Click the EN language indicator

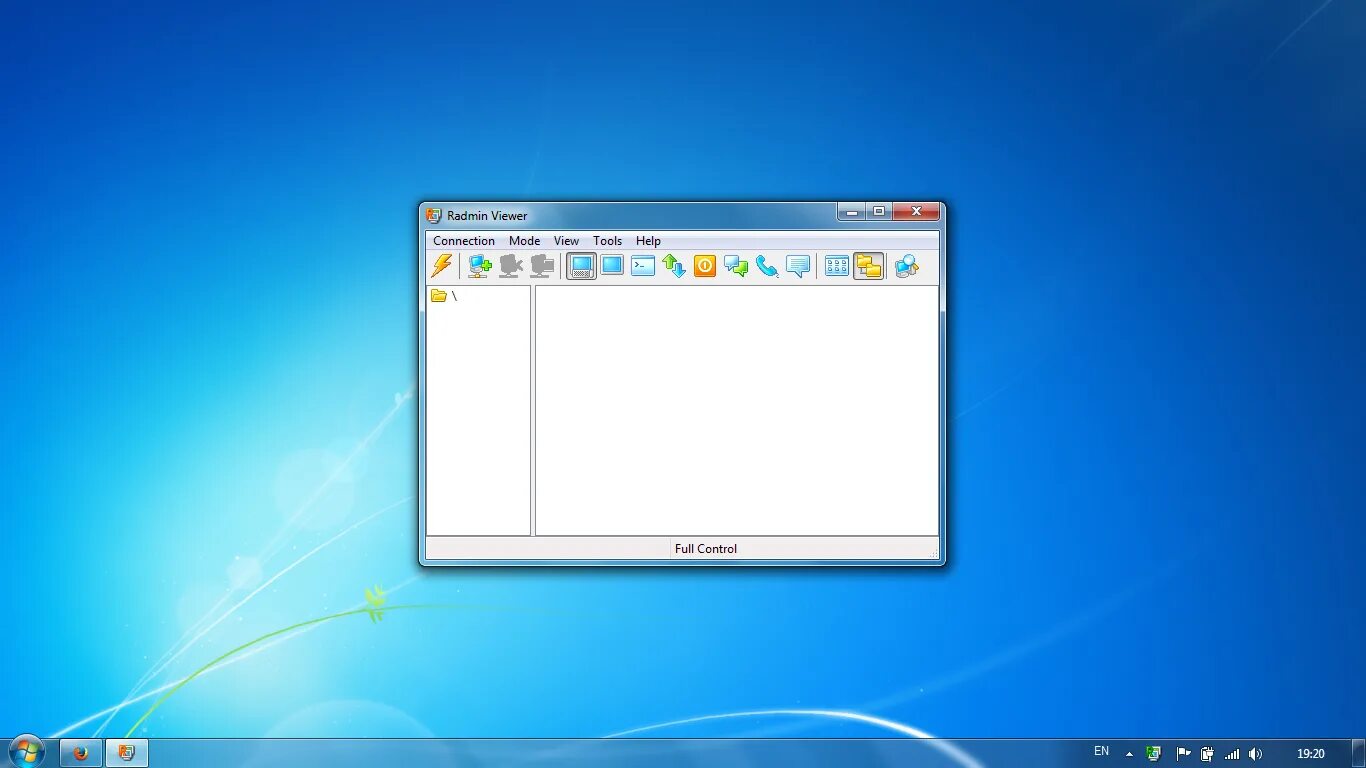coord(1101,751)
